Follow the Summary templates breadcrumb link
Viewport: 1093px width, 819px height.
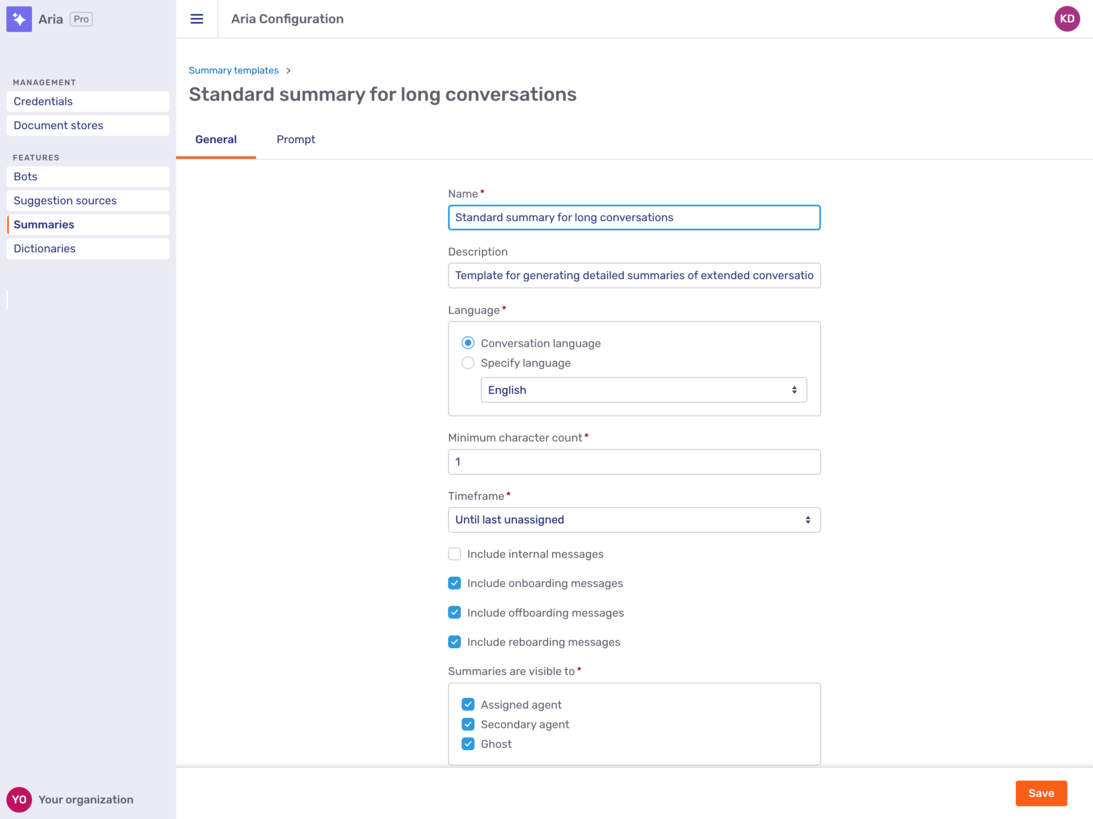click(x=234, y=71)
